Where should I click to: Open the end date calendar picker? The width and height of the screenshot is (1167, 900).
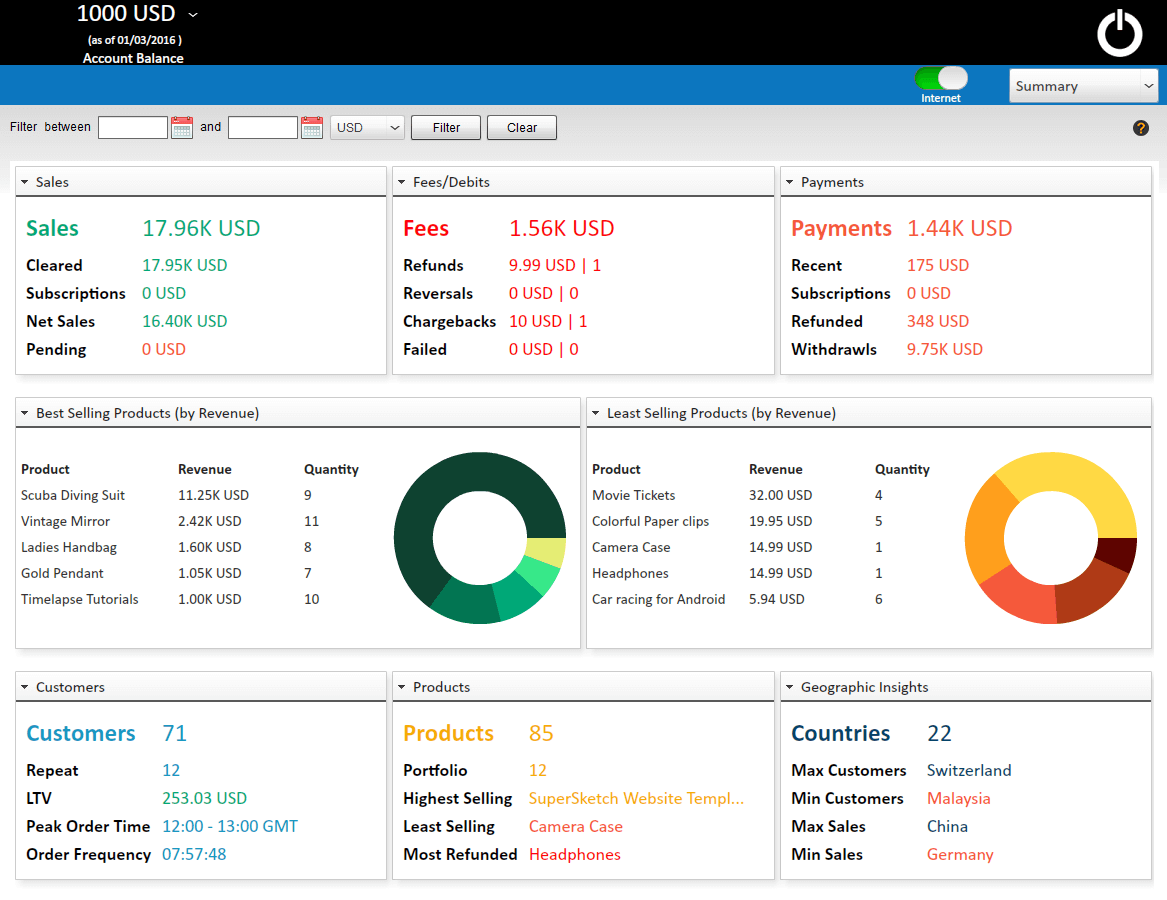coord(312,127)
